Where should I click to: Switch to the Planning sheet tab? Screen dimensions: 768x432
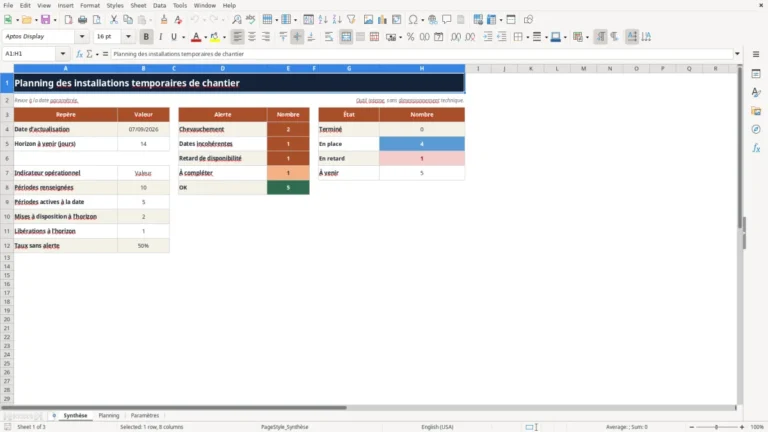[x=109, y=415]
